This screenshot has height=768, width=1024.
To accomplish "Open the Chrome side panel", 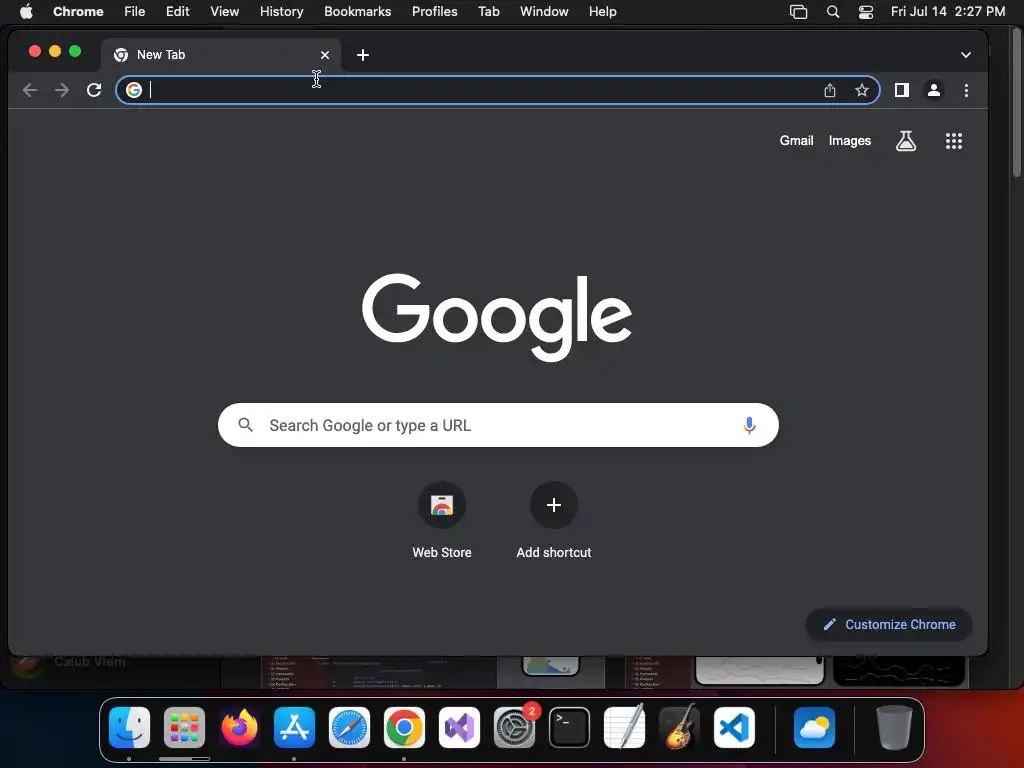I will click(x=902, y=90).
